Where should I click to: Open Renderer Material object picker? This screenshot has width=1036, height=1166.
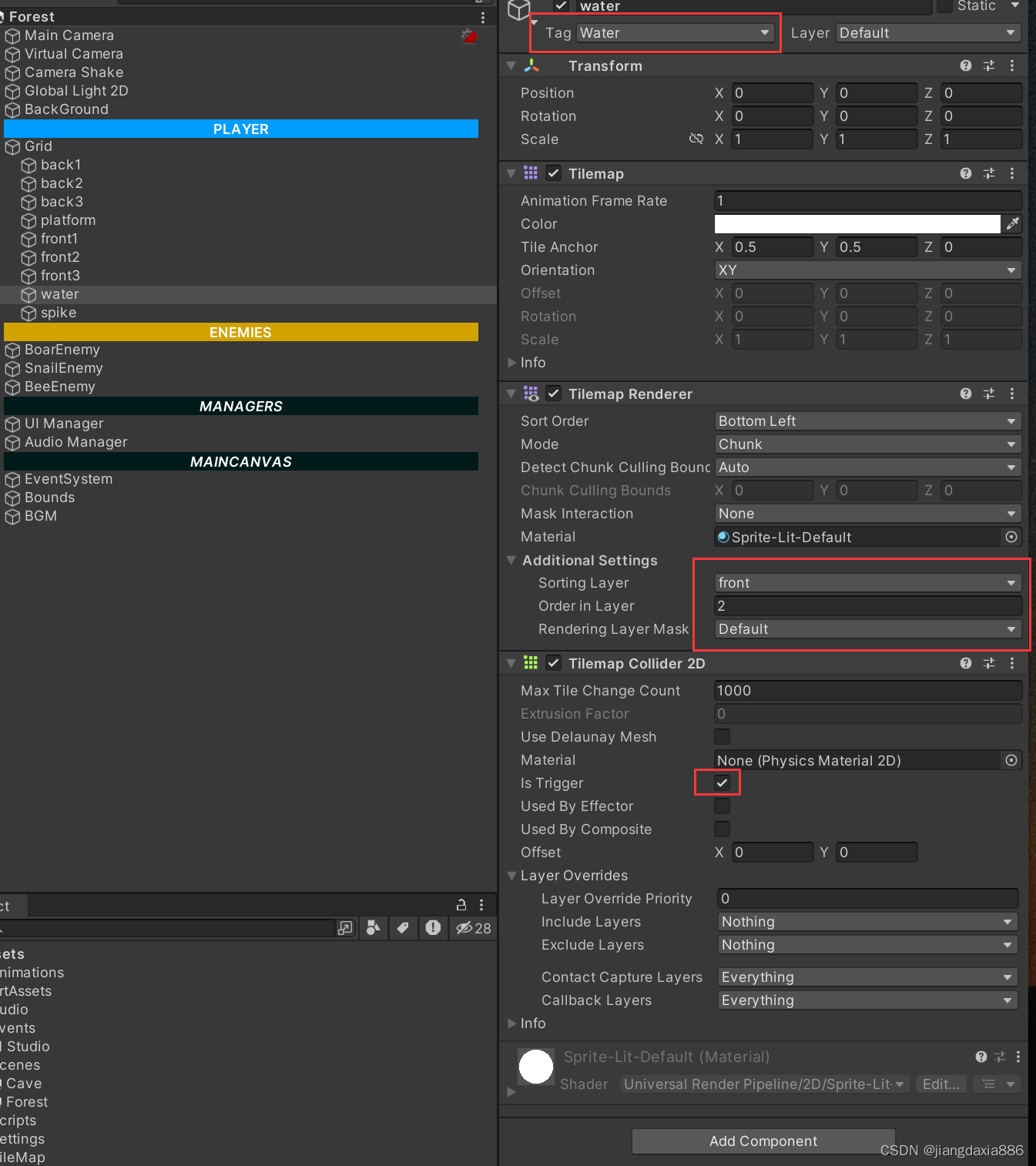coord(1011,537)
